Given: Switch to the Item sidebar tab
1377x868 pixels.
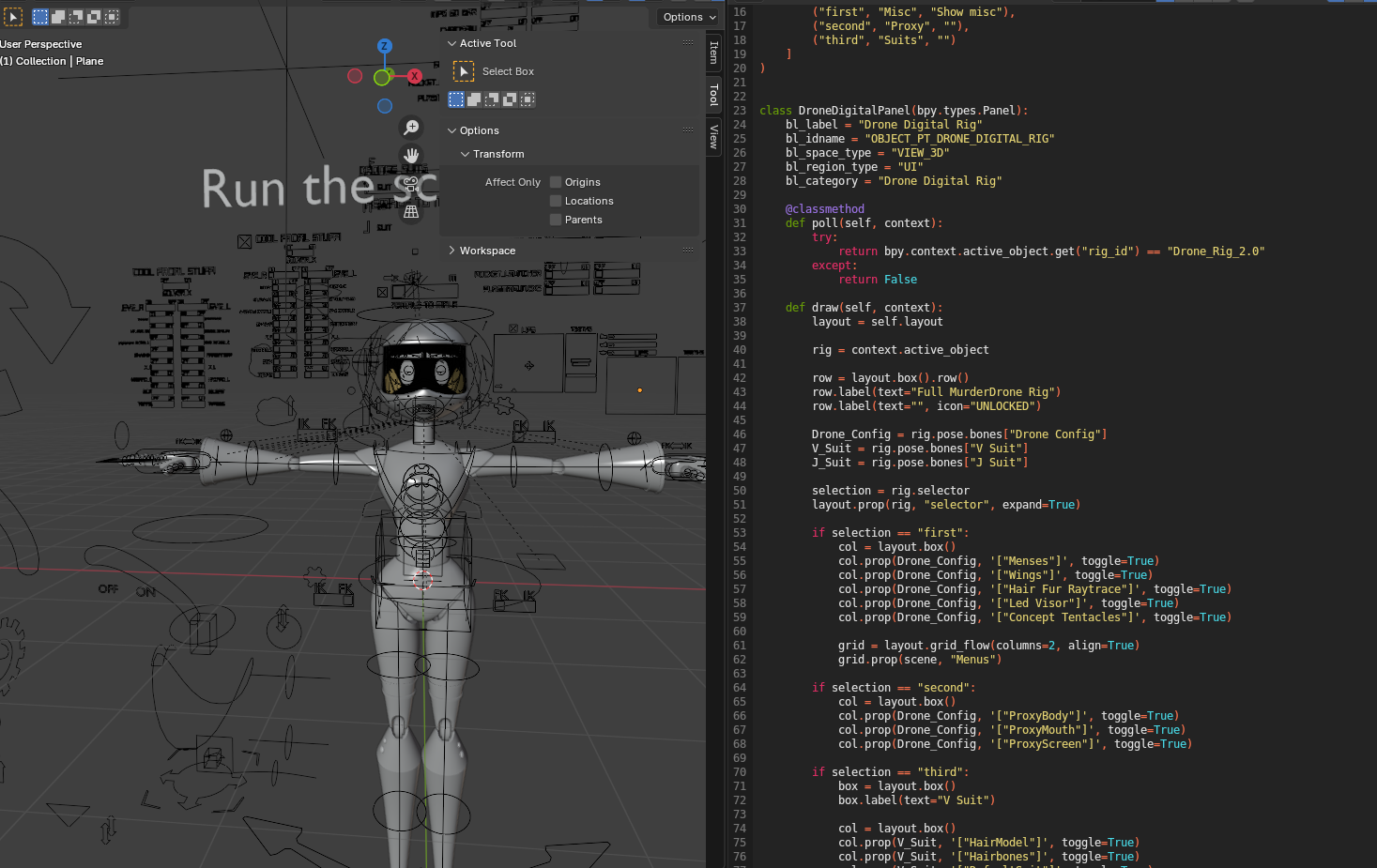Looking at the screenshot, I should click(714, 53).
